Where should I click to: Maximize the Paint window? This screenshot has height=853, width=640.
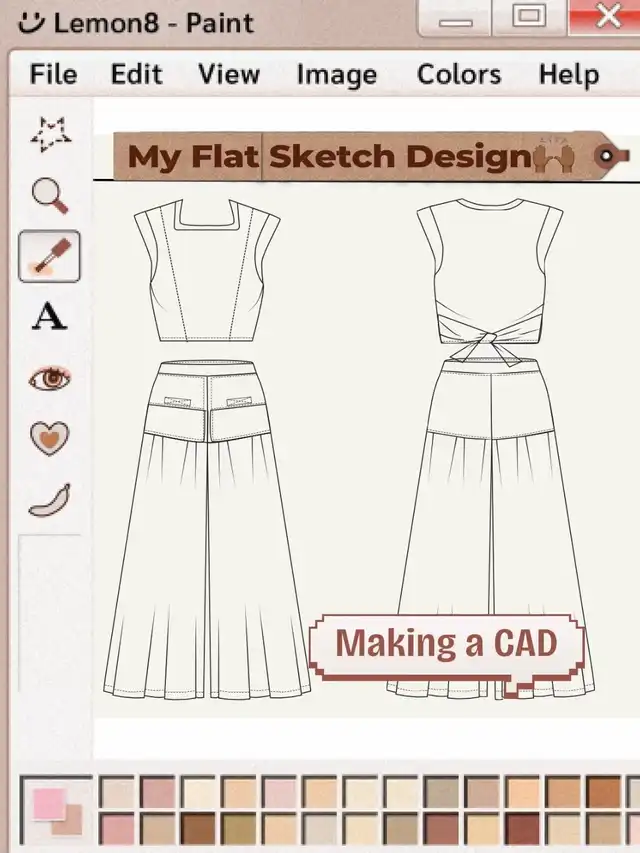click(x=530, y=16)
